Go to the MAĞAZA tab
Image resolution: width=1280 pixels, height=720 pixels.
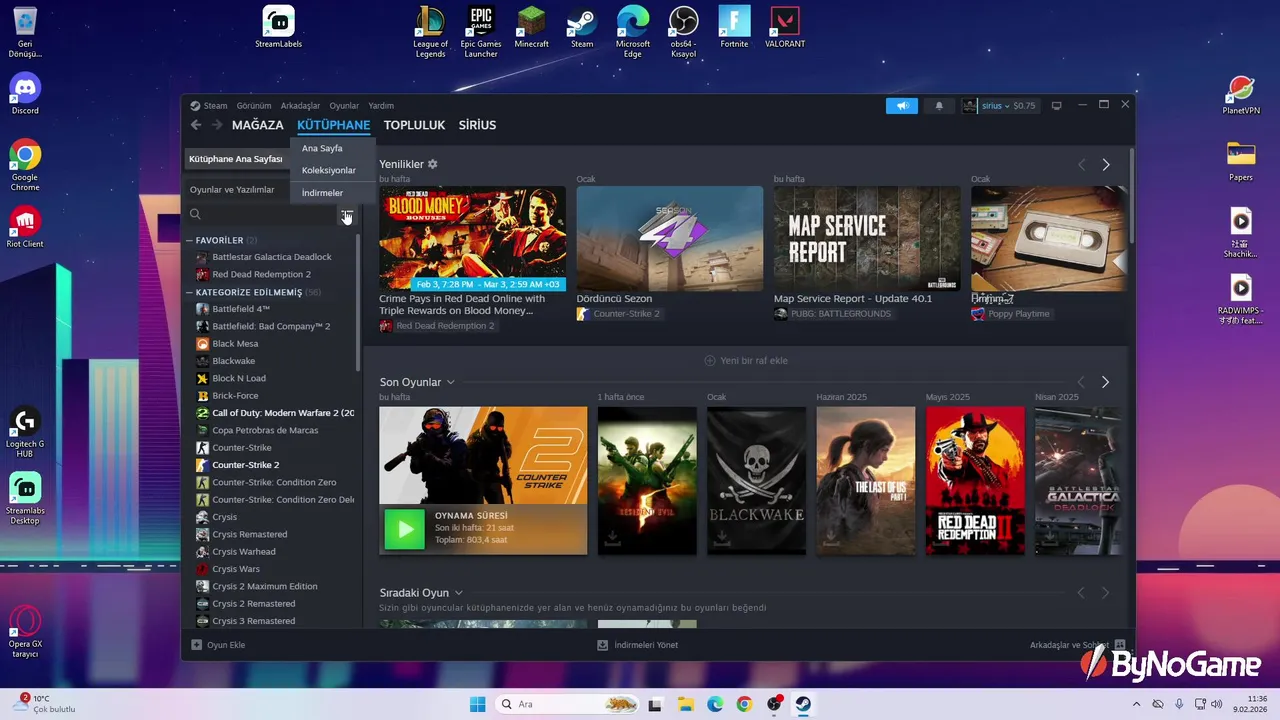[x=258, y=125]
